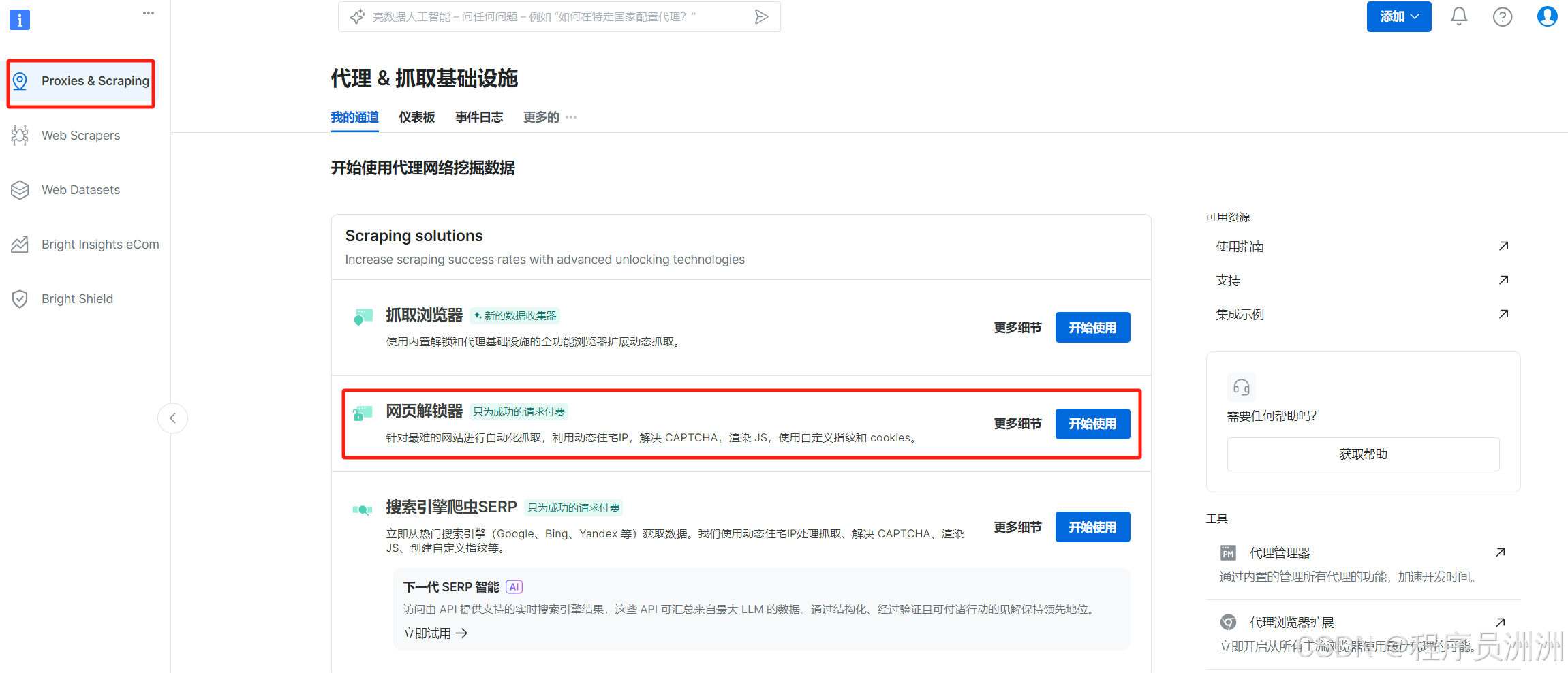
Task: Open the 代理浏览器扩展 tool link
Action: [x=1291, y=623]
